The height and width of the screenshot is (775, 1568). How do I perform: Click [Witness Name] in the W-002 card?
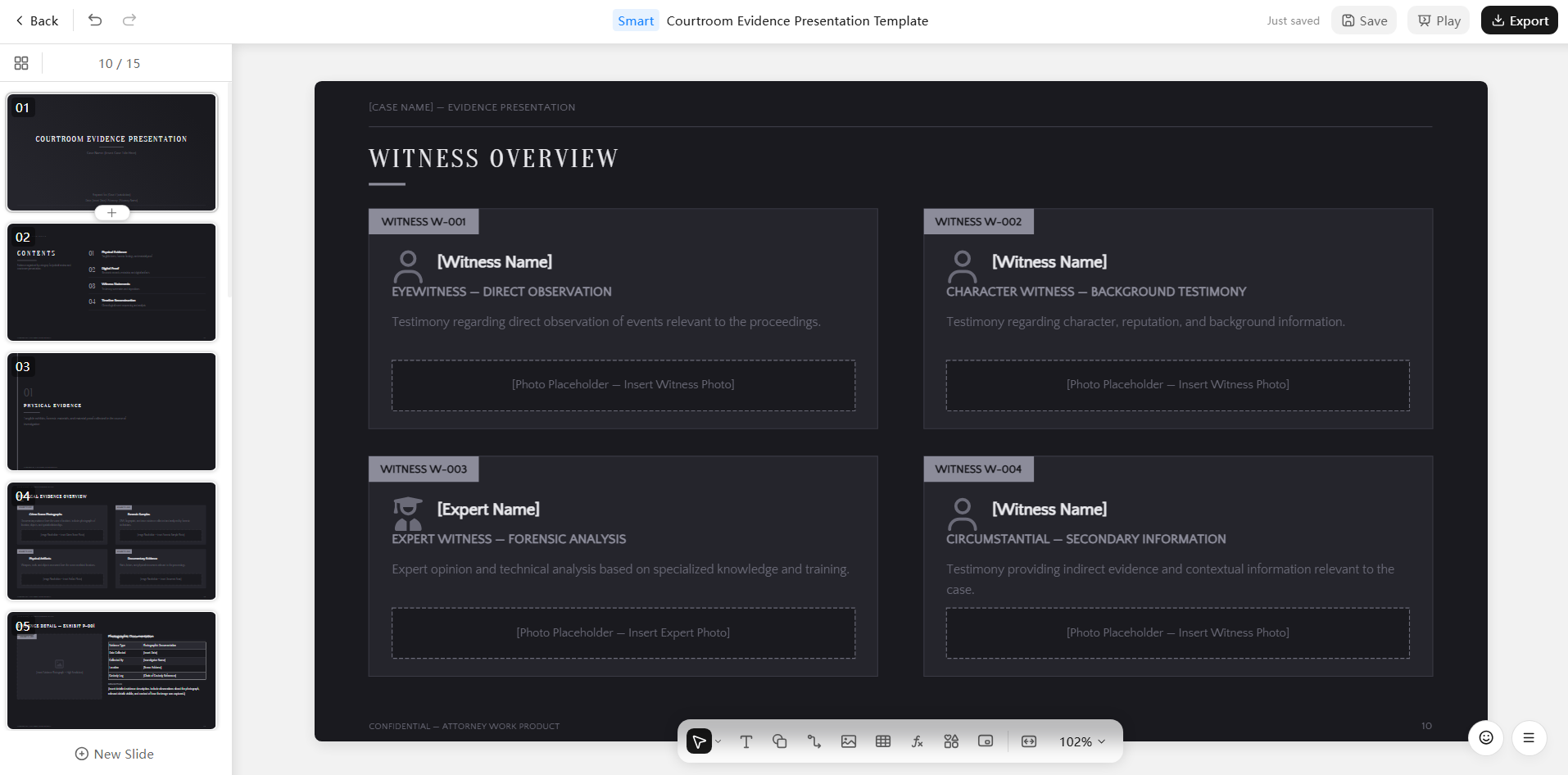click(x=1049, y=261)
